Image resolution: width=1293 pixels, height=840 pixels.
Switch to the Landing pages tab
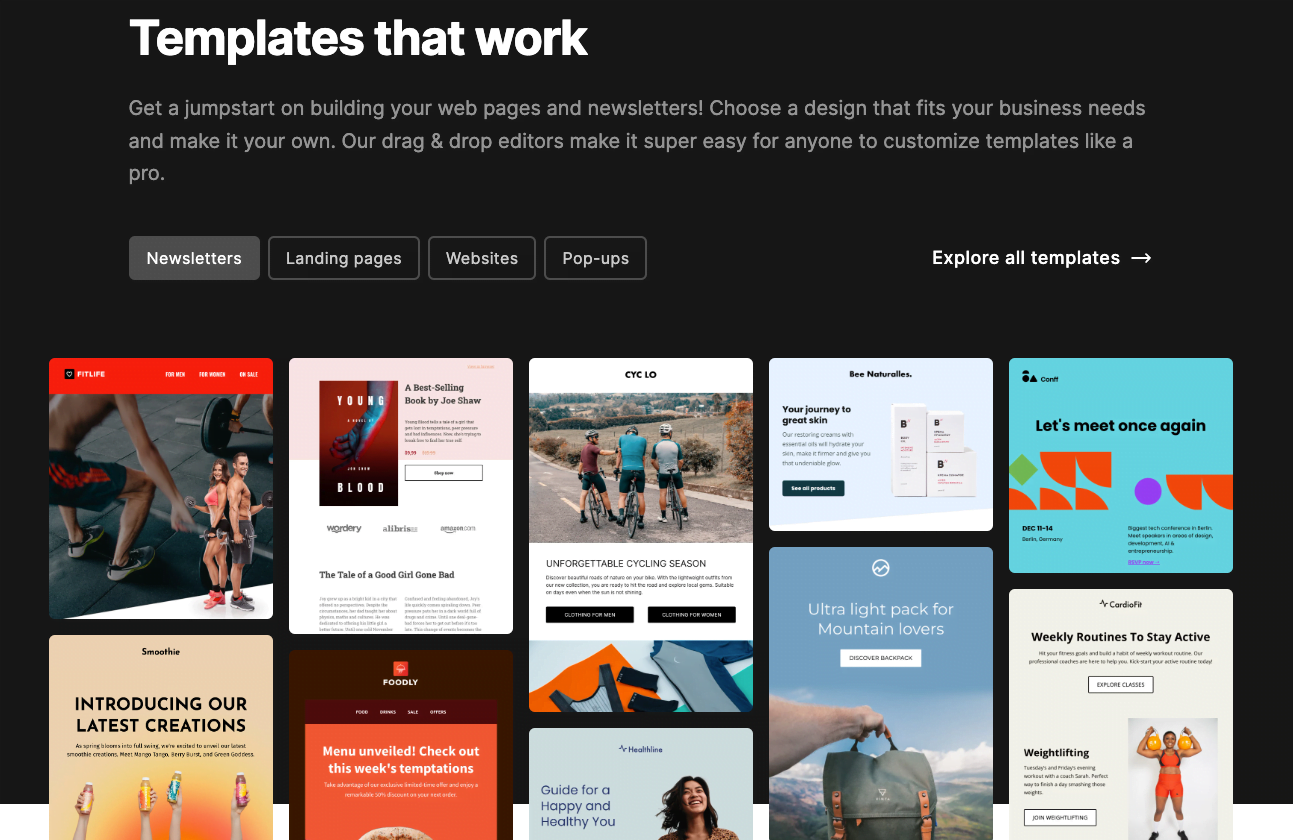(343, 258)
